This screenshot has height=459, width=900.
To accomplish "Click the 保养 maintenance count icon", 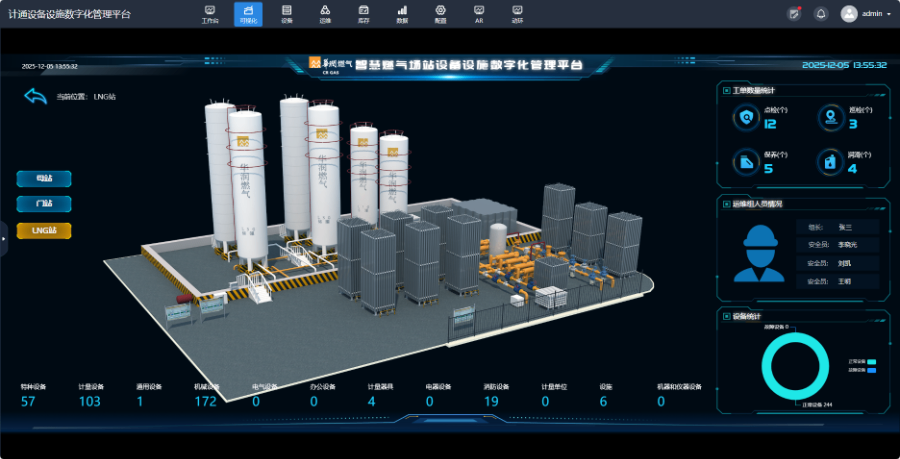I will pos(746,162).
